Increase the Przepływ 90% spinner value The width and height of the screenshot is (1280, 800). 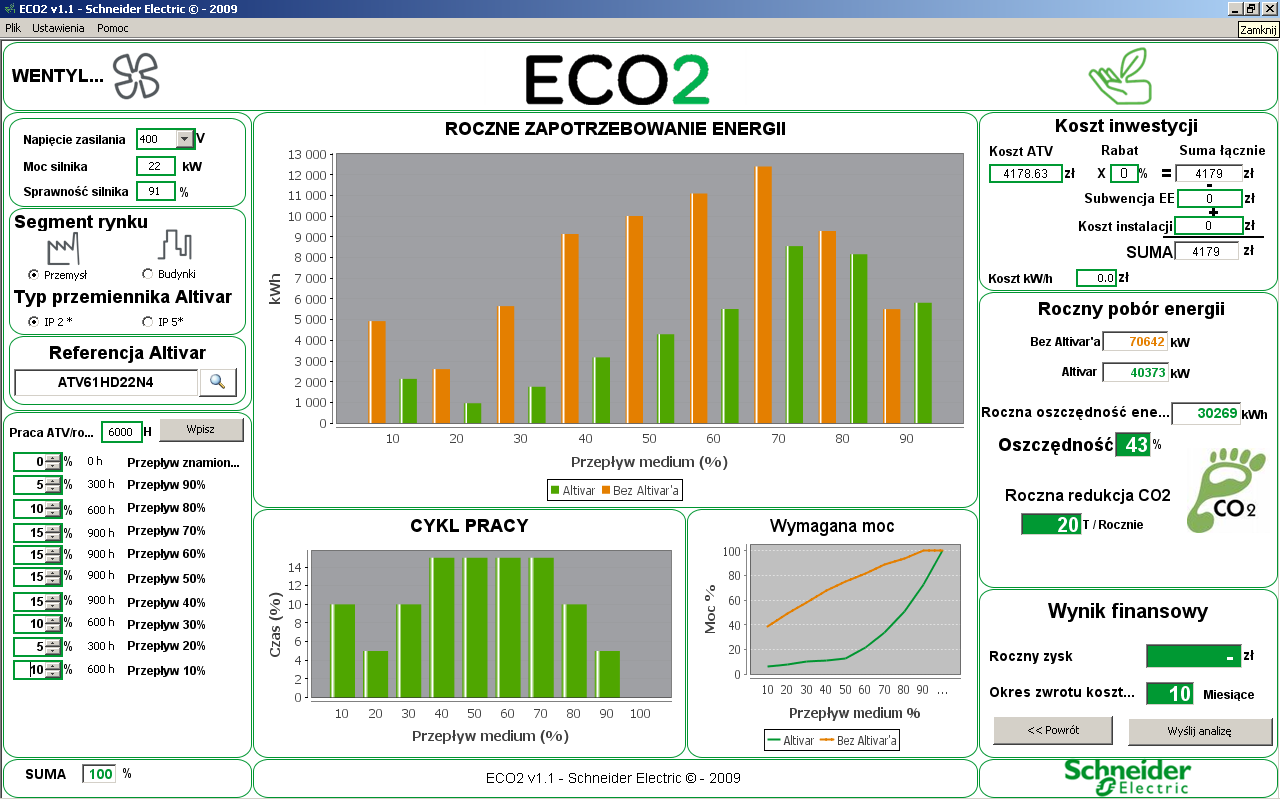coord(53,481)
